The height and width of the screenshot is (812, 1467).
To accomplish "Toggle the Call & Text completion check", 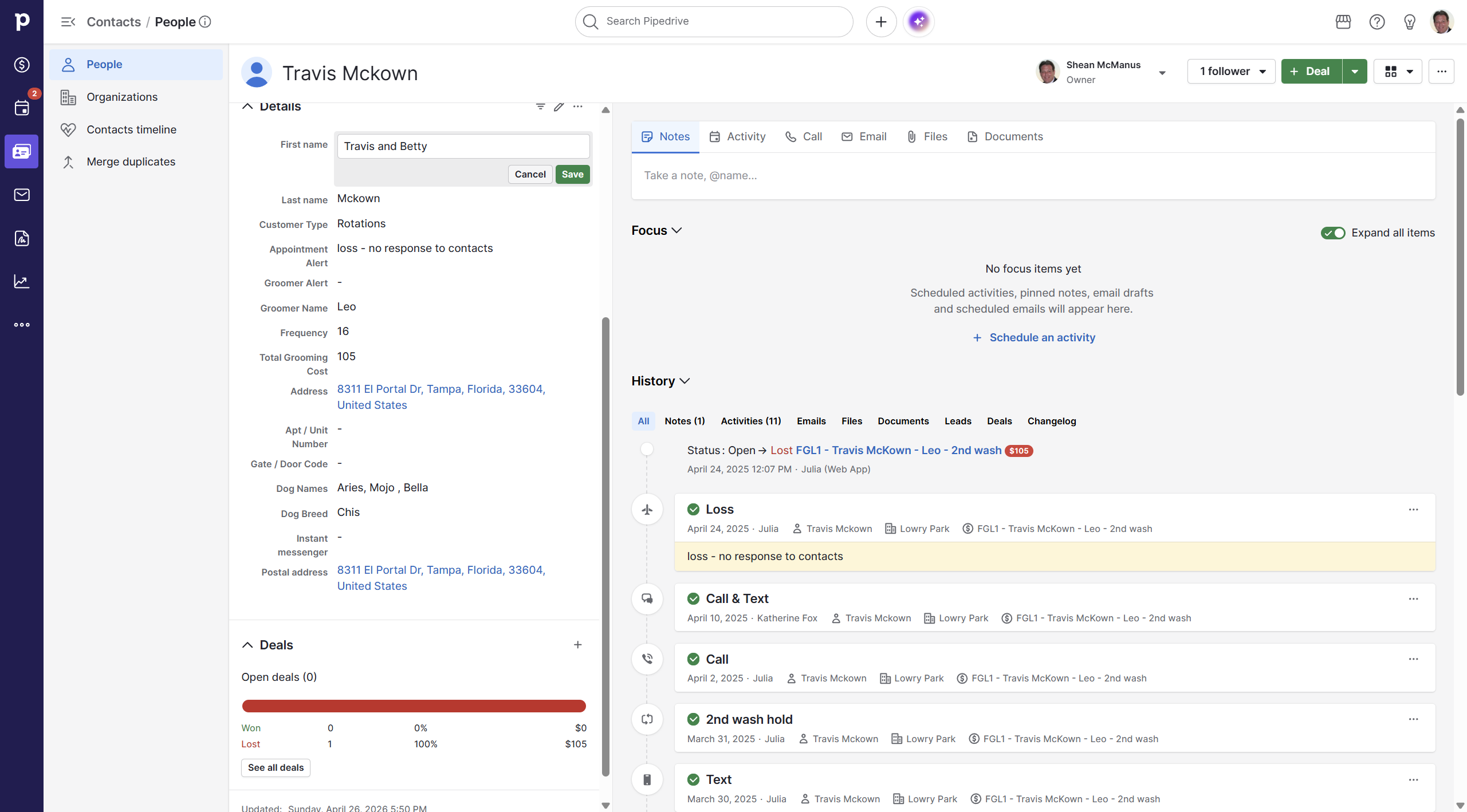I will pos(693,598).
